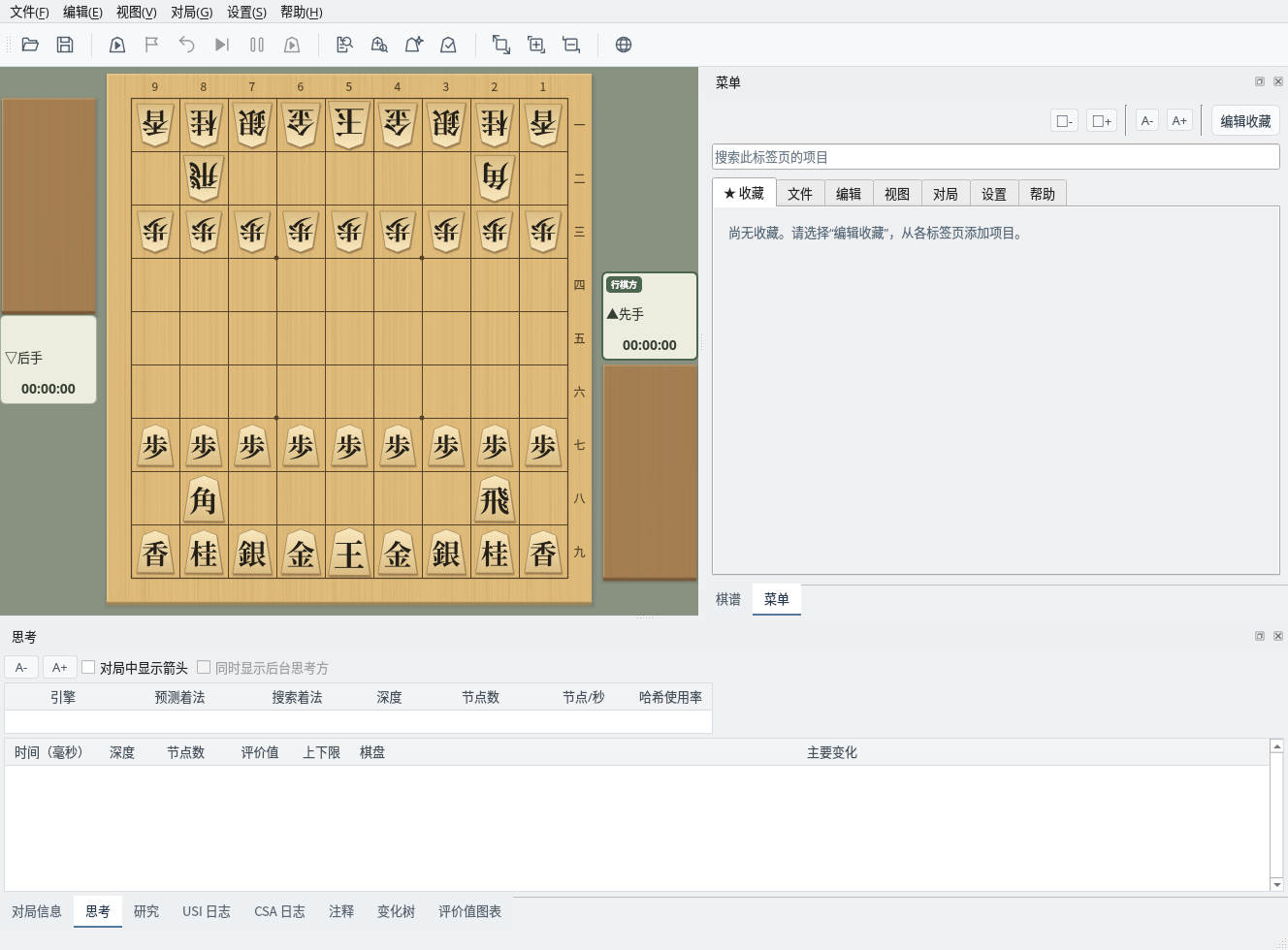This screenshot has height=950, width=1288.
Task: Click the thinking list scrollbar down arrow
Action: click(x=1277, y=884)
